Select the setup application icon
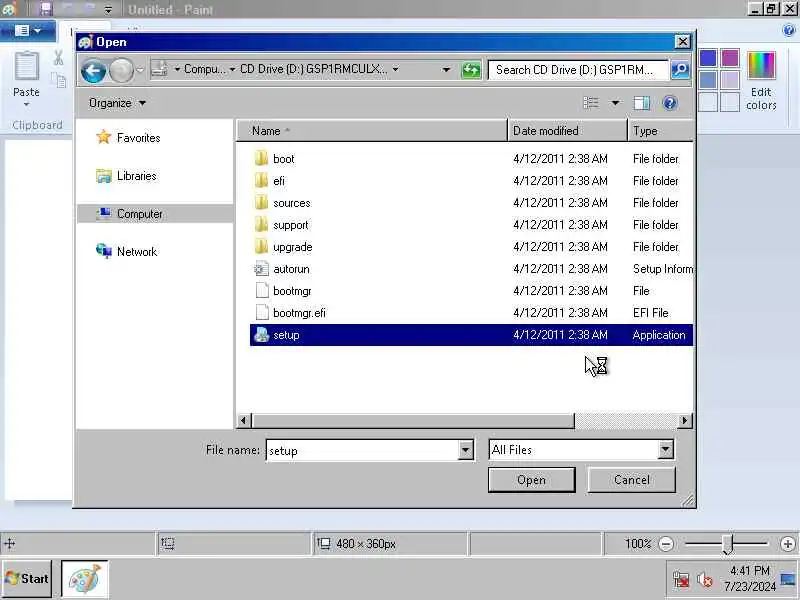This screenshot has width=800, height=600. point(261,335)
